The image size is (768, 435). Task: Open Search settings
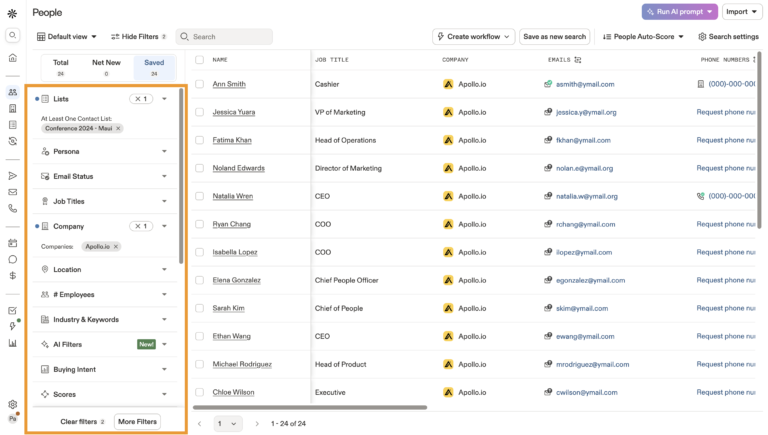[728, 37]
